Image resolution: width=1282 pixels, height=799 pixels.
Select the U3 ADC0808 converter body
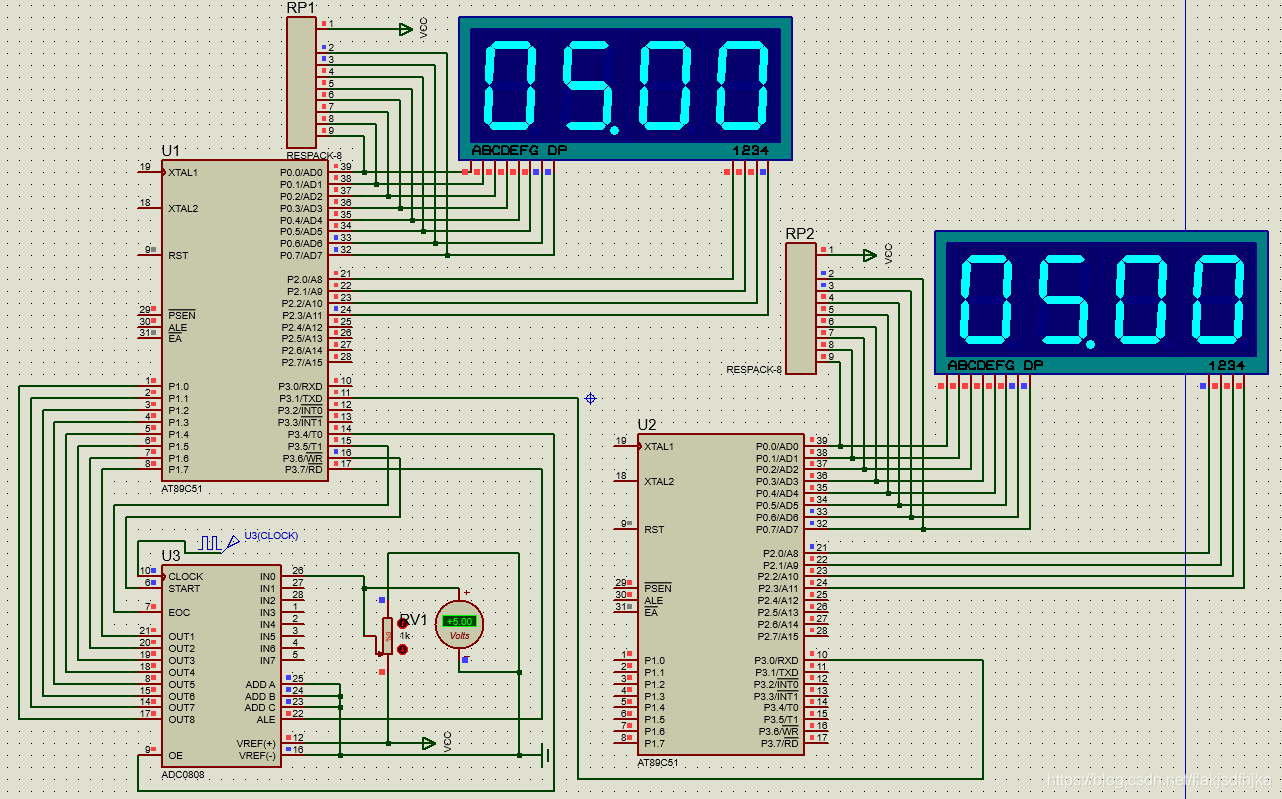click(221, 666)
